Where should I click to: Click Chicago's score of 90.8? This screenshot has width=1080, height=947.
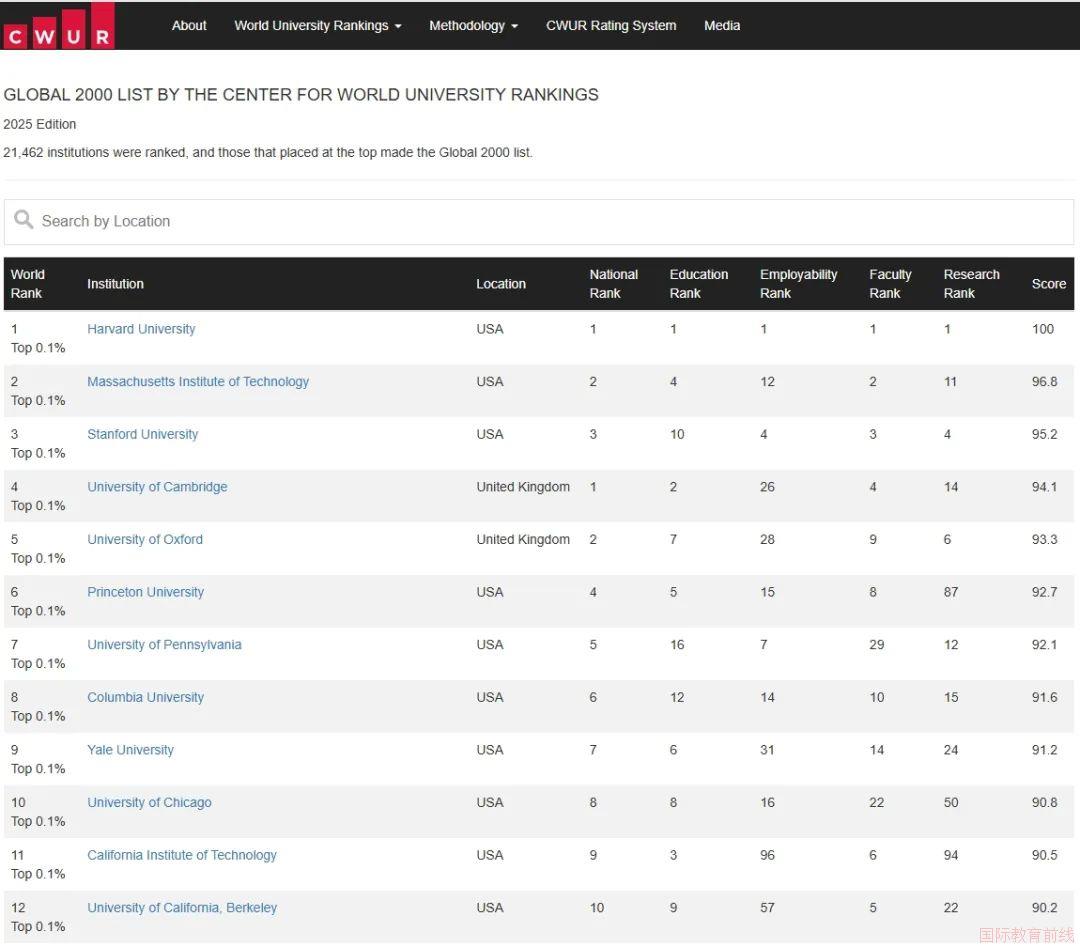[1044, 802]
